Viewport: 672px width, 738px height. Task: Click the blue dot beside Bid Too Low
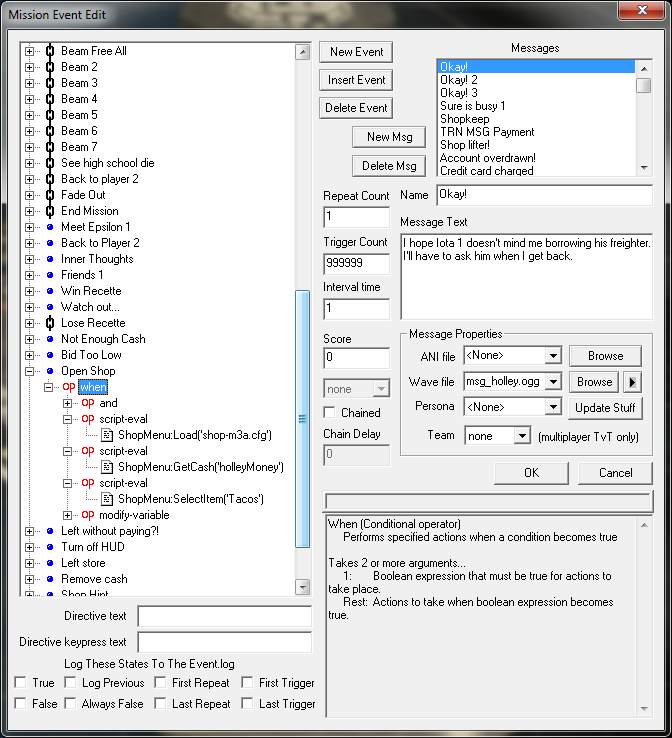(x=50, y=355)
